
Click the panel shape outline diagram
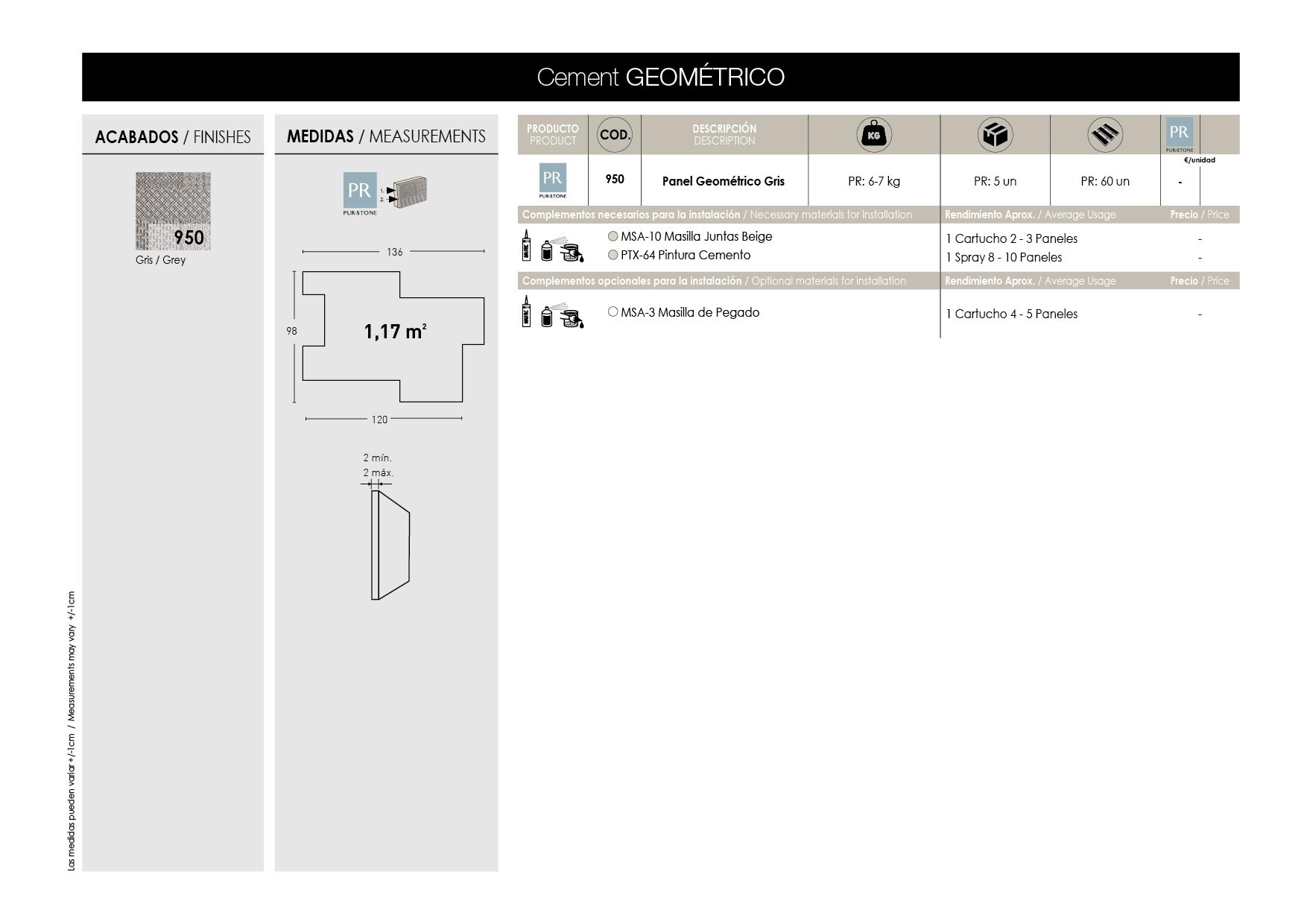point(393,337)
